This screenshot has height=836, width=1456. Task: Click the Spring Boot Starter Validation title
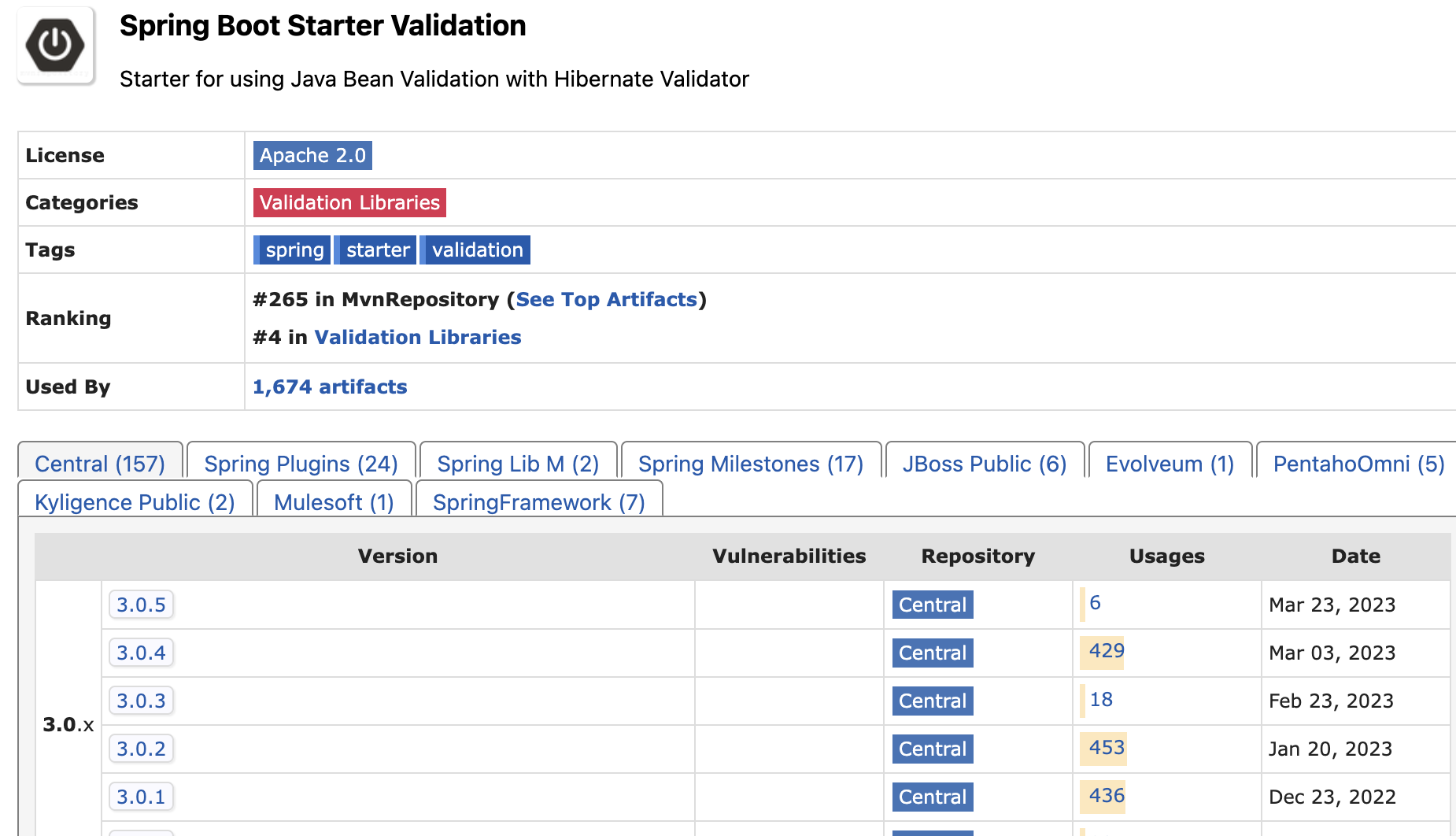[323, 25]
